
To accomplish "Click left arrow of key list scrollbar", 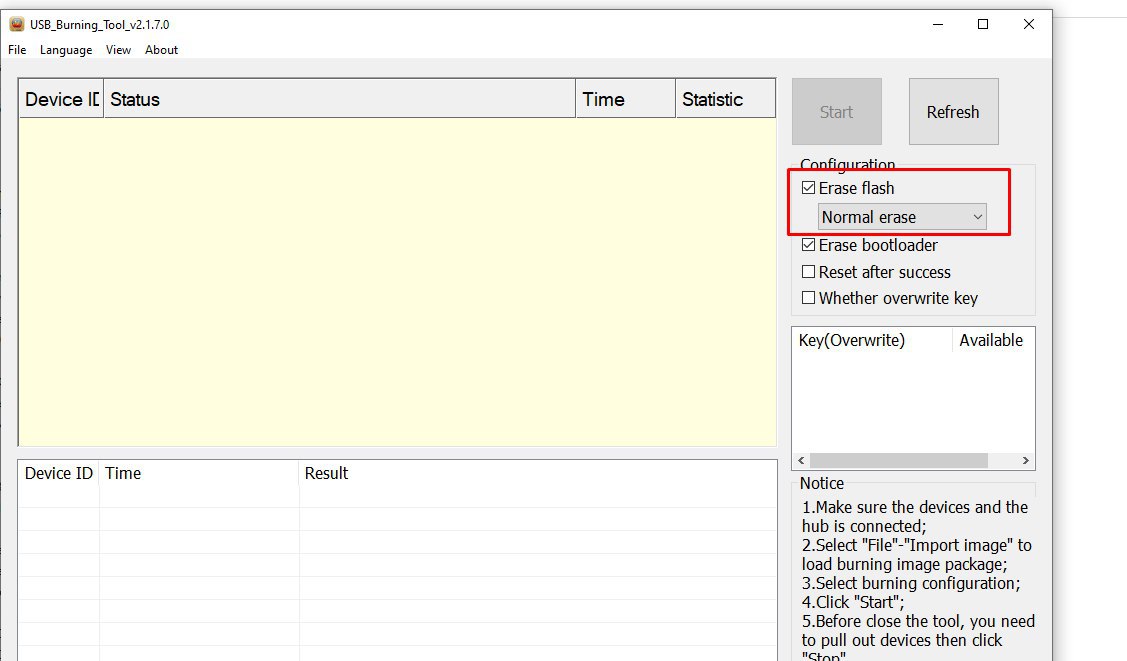I will tap(801, 461).
